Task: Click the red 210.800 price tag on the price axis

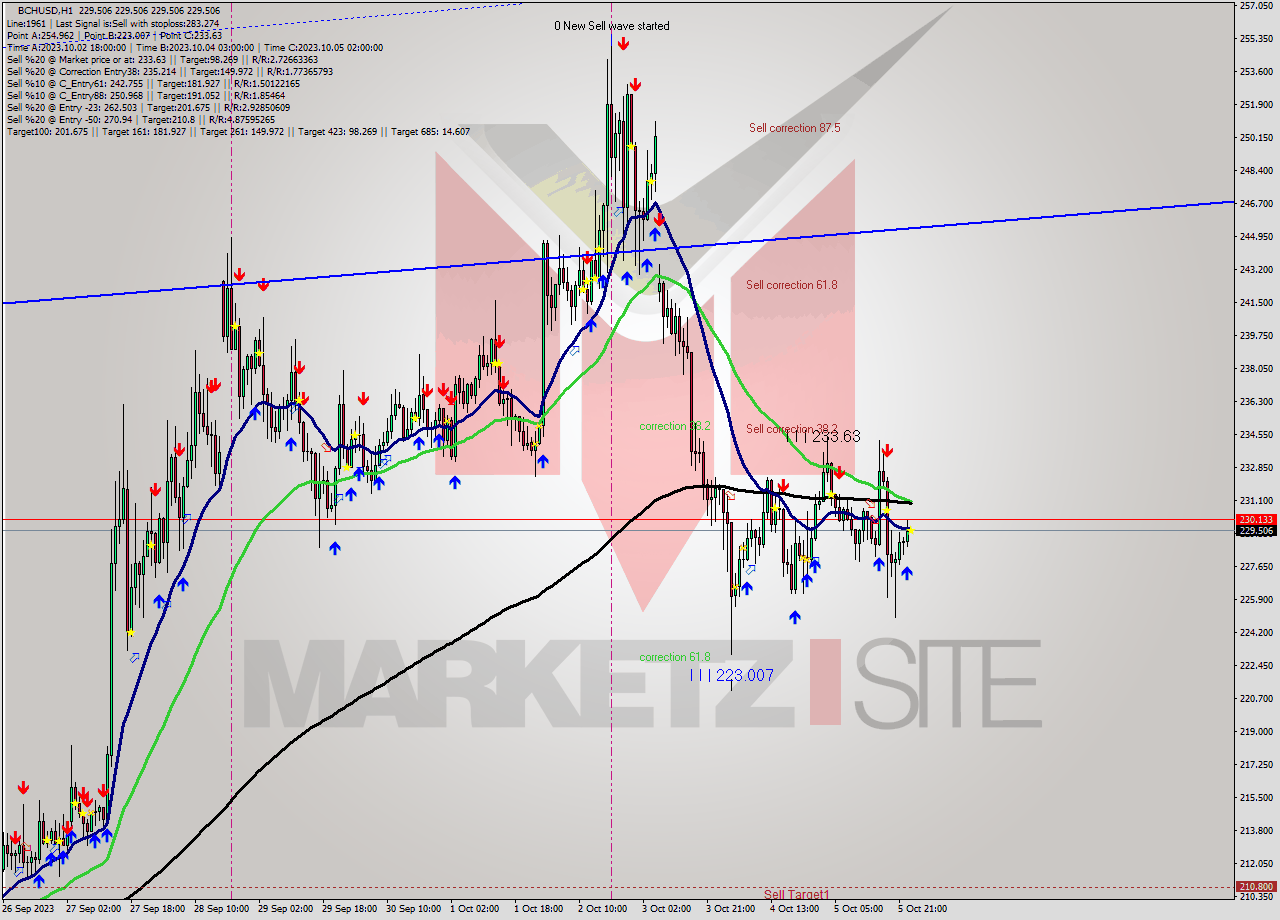Action: click(x=1256, y=887)
